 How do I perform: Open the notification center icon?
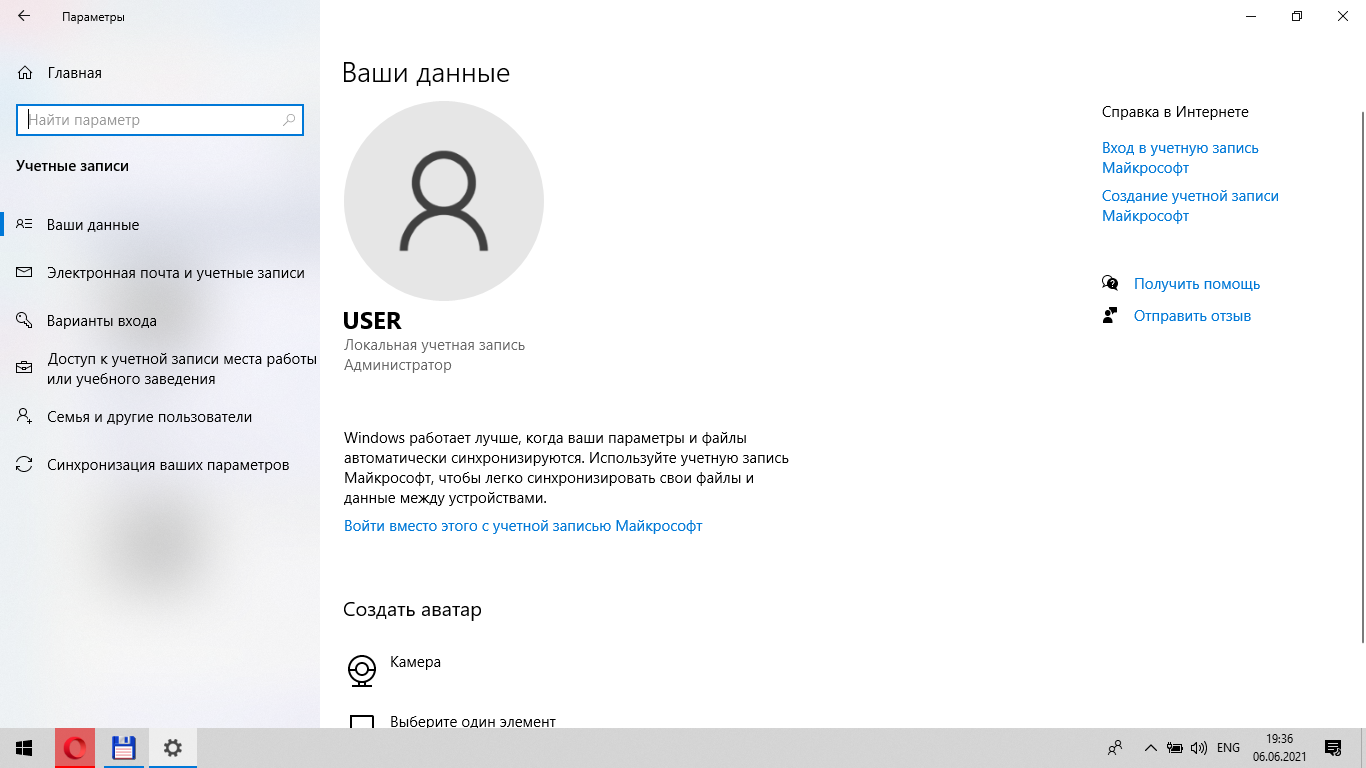click(x=1332, y=748)
